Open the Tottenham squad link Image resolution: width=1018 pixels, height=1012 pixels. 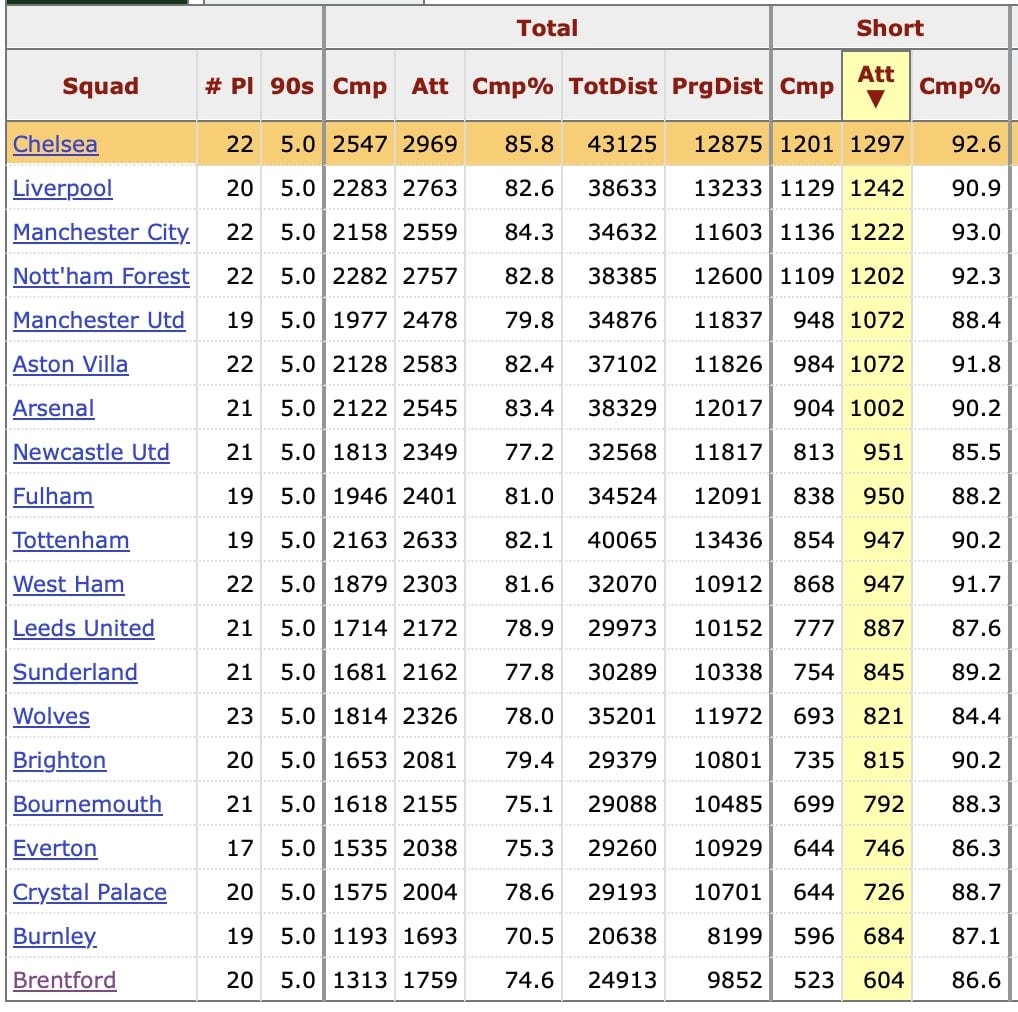(71, 540)
